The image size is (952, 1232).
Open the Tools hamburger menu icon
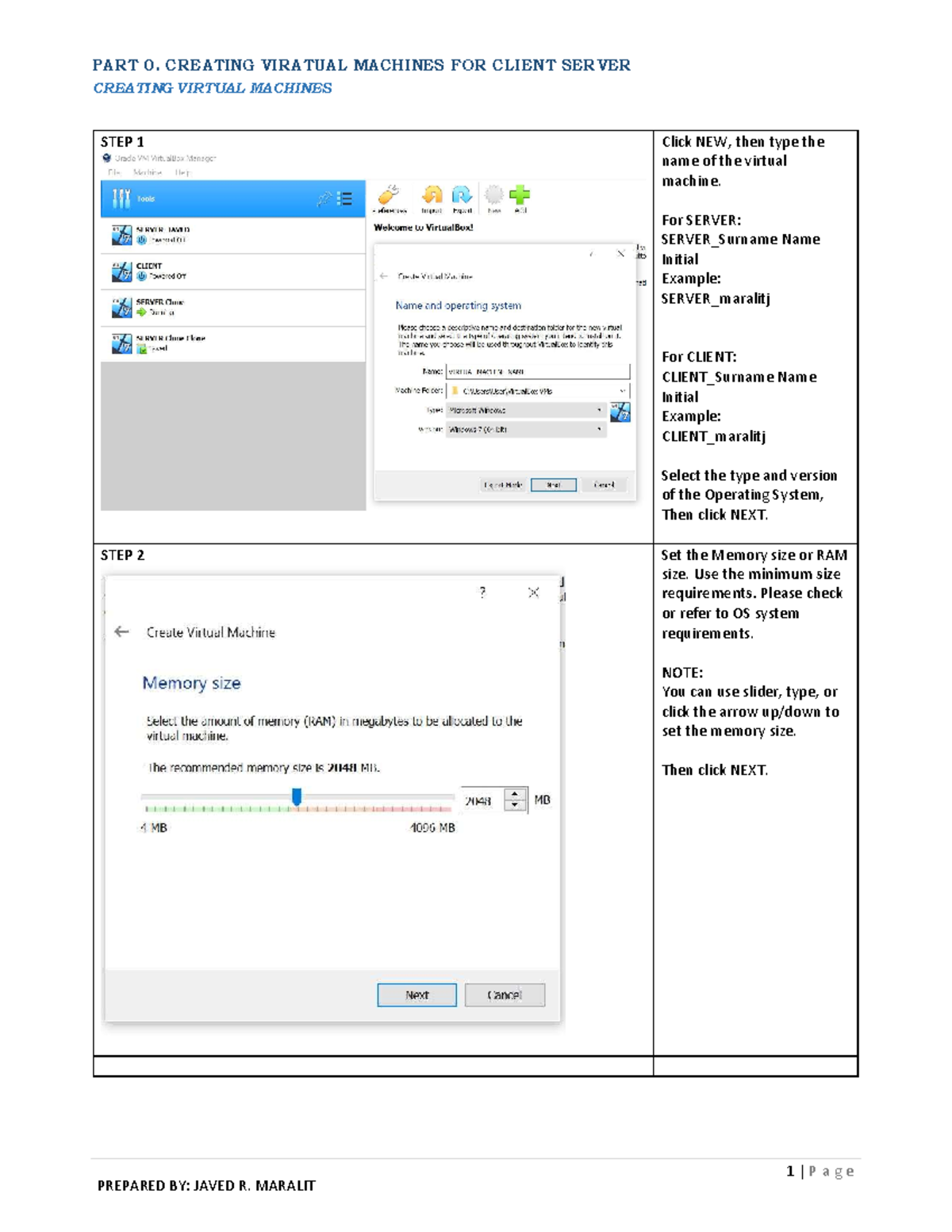coord(345,199)
